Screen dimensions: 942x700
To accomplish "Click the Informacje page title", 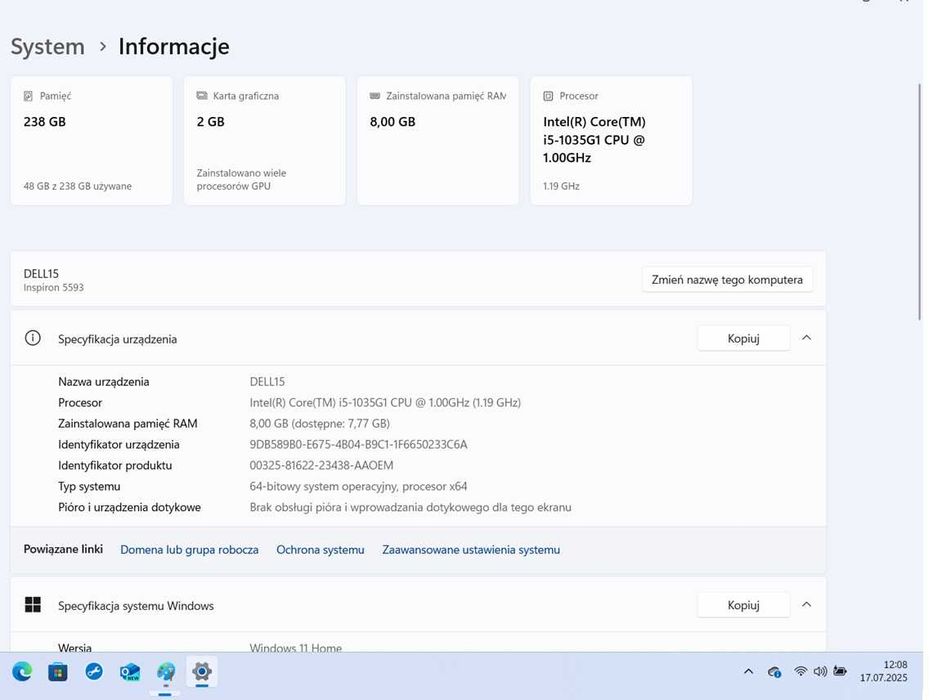I will [174, 47].
